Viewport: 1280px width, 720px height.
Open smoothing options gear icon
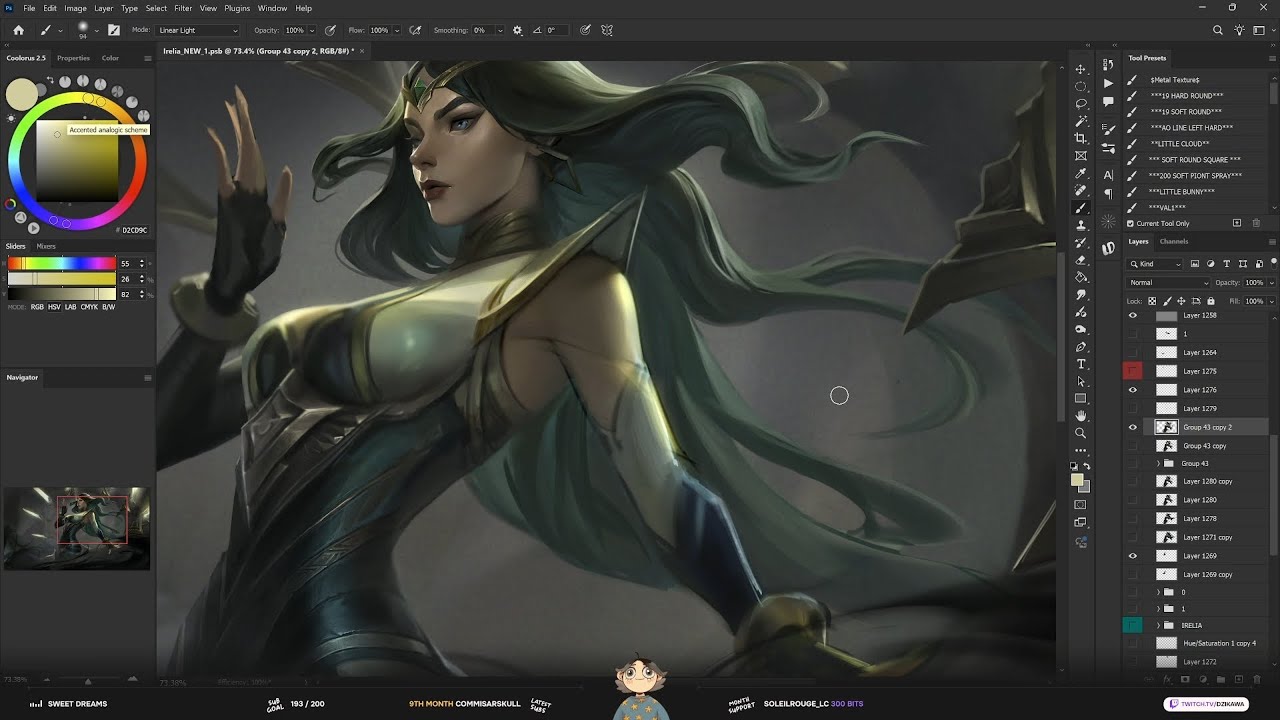click(x=517, y=30)
